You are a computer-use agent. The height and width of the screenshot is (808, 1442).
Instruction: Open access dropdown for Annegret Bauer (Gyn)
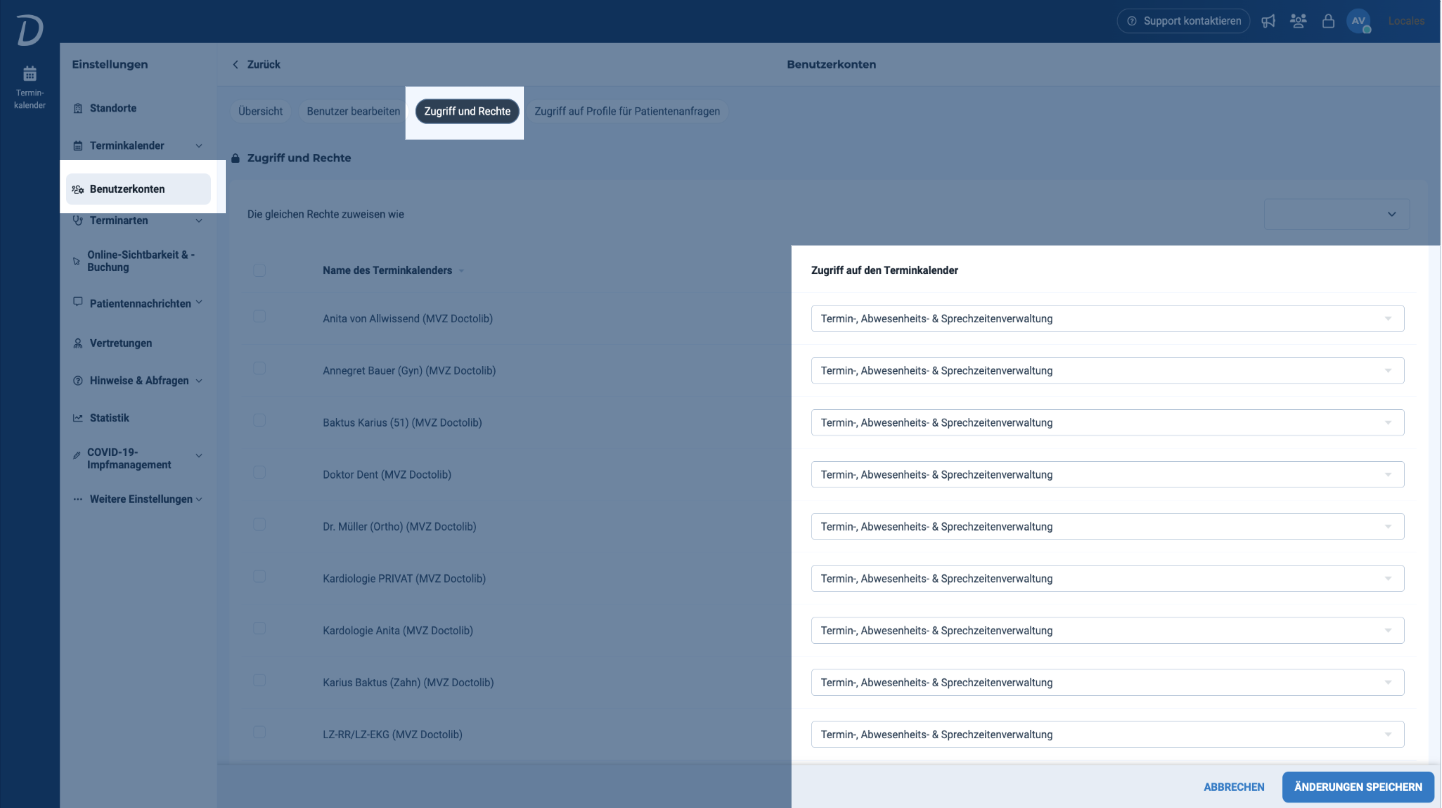click(x=1107, y=371)
